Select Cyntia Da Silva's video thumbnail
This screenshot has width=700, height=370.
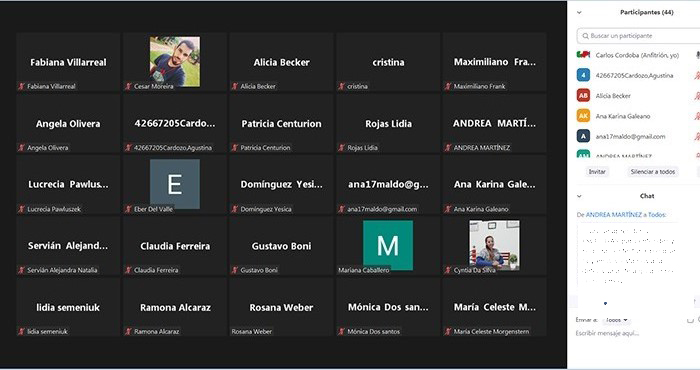[x=494, y=245]
